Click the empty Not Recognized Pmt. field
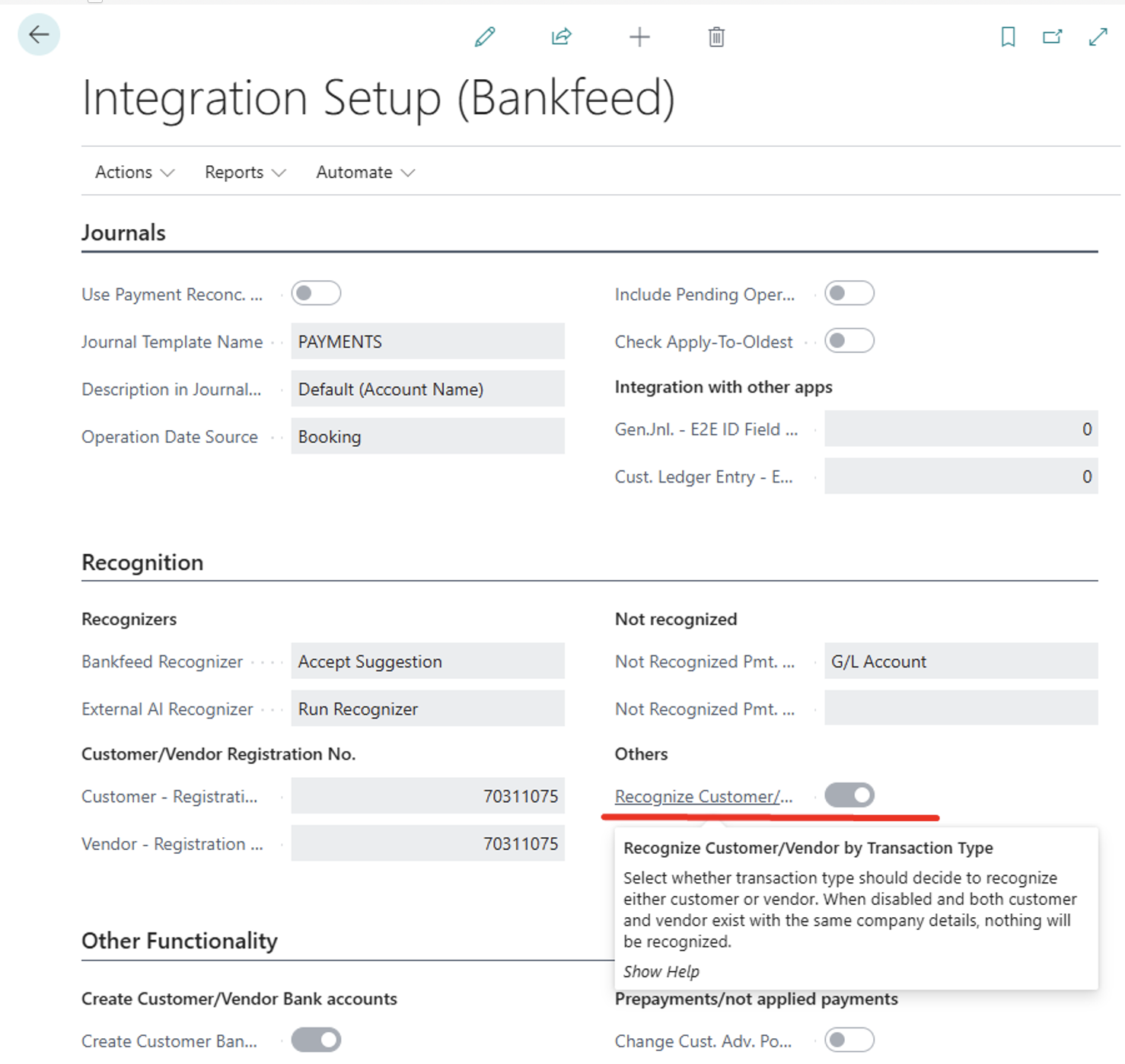This screenshot has height=1064, width=1125. (961, 709)
